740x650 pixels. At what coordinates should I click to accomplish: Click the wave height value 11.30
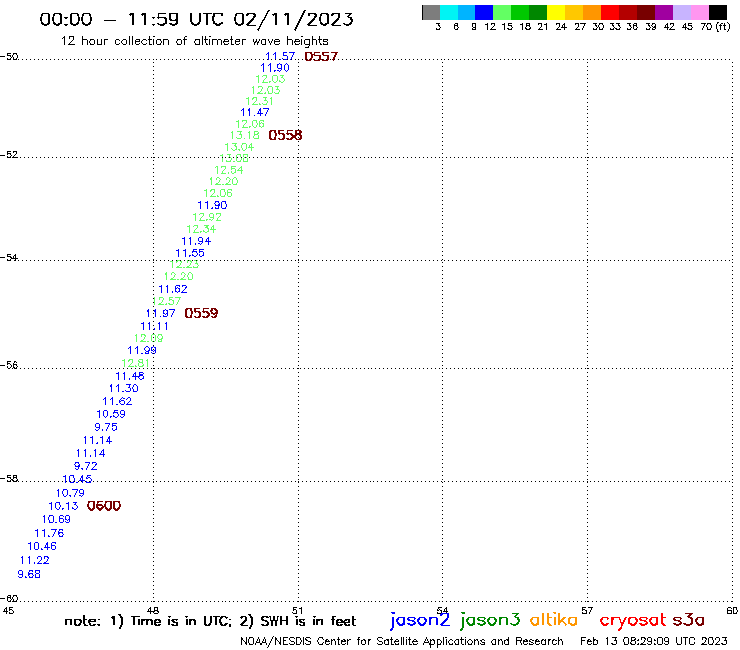(x=123, y=388)
